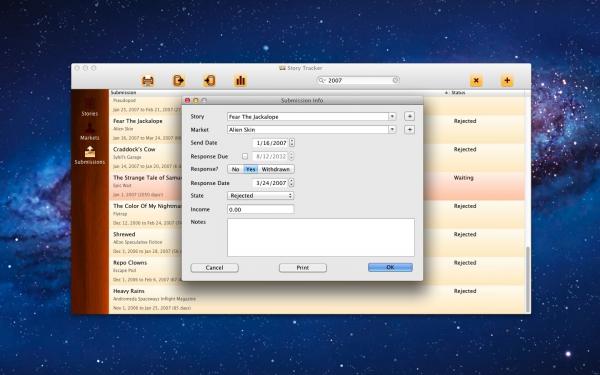Open the Markets section in the sidebar
Image resolution: width=600 pixels, height=375 pixels.
90,132
